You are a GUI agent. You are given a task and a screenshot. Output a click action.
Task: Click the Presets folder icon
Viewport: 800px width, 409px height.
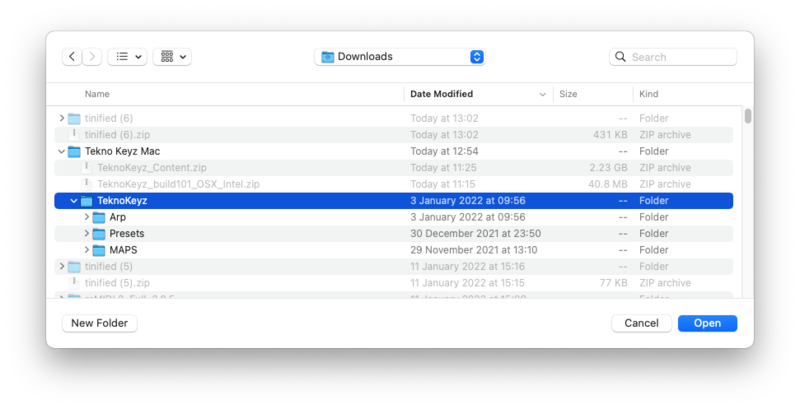coord(99,234)
